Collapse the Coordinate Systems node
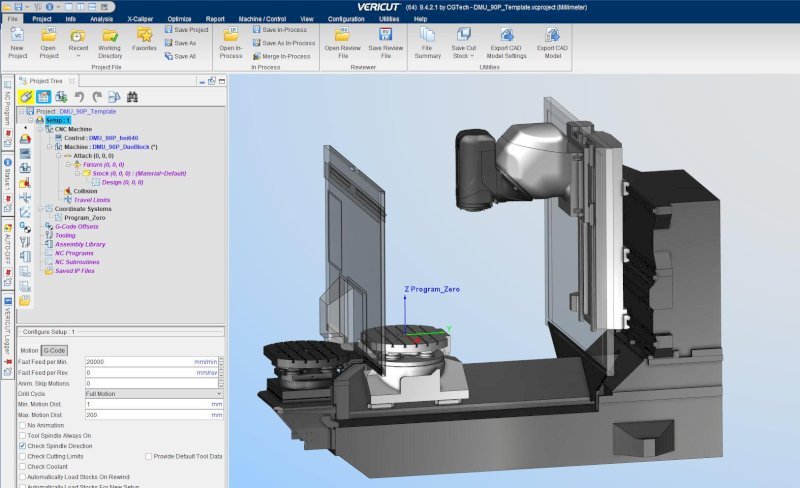Image resolution: width=800 pixels, height=488 pixels. click(x=40, y=209)
